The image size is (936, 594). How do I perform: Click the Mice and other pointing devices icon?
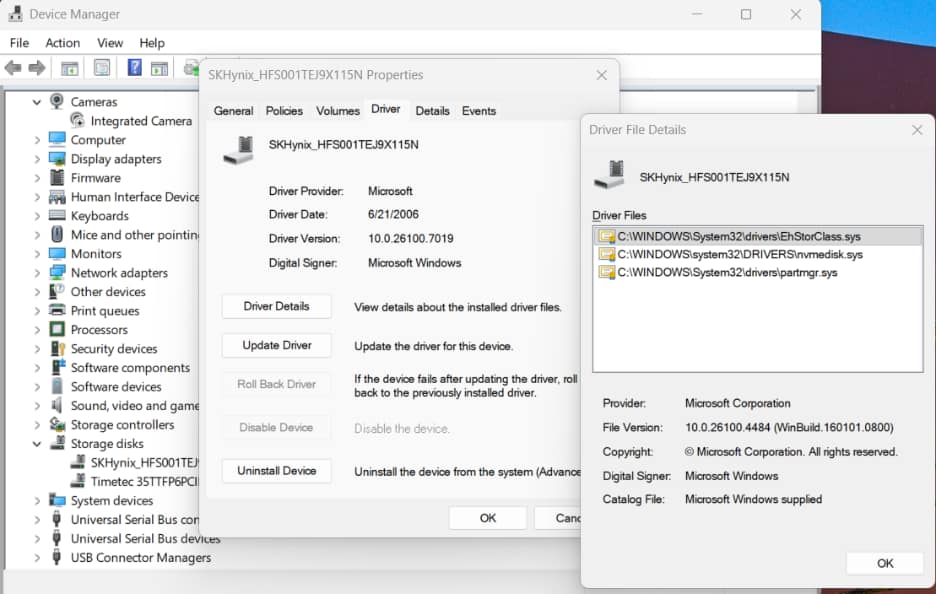pyautogui.click(x=57, y=234)
